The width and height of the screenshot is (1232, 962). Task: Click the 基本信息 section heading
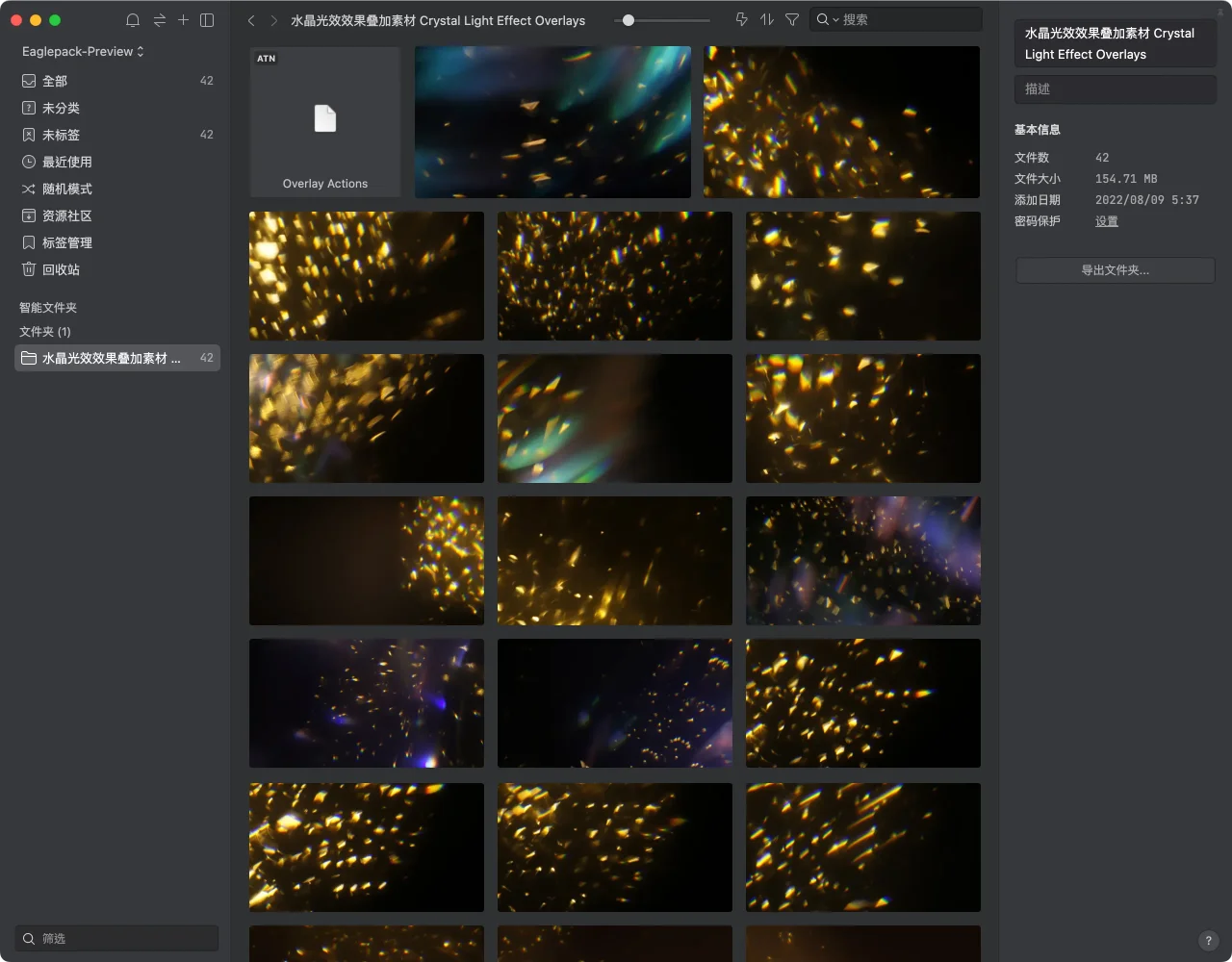click(x=1038, y=130)
